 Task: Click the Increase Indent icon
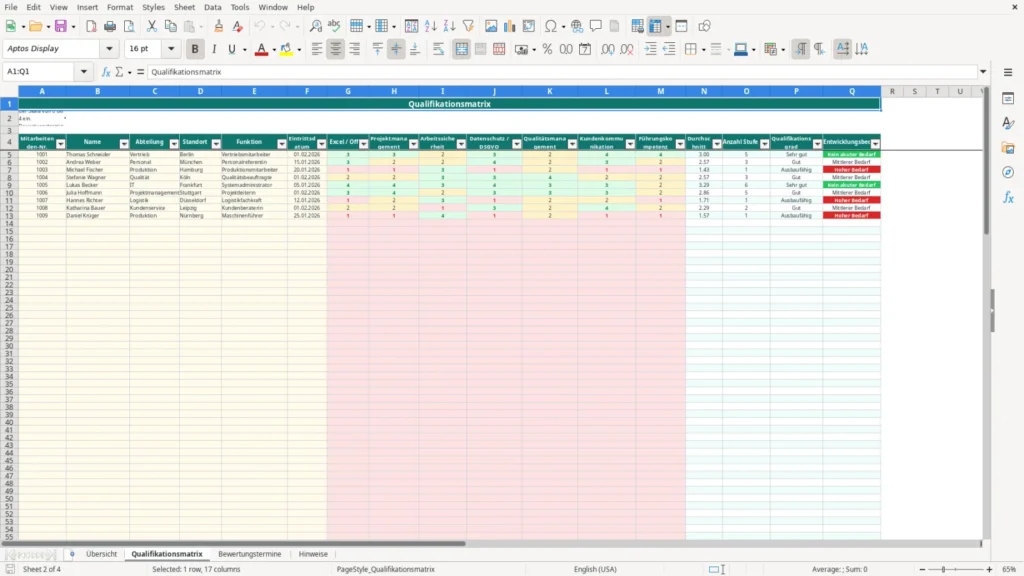tap(650, 49)
